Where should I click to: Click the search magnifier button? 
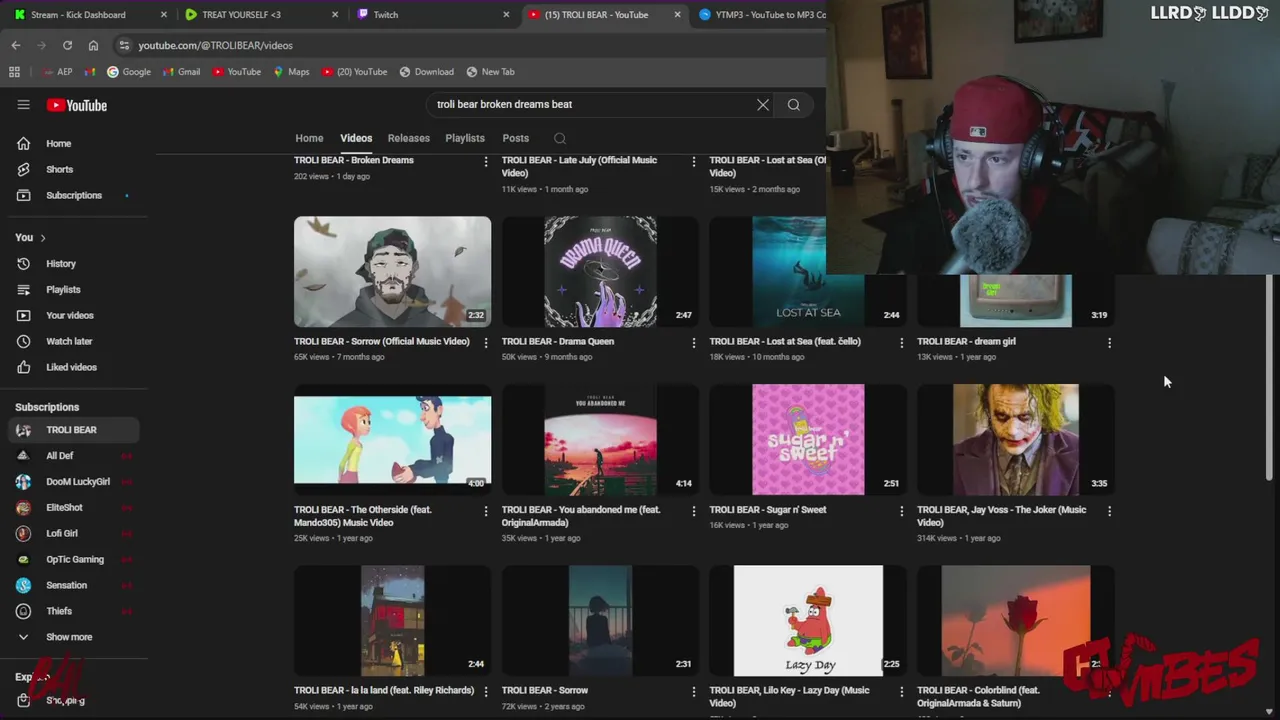tap(794, 104)
